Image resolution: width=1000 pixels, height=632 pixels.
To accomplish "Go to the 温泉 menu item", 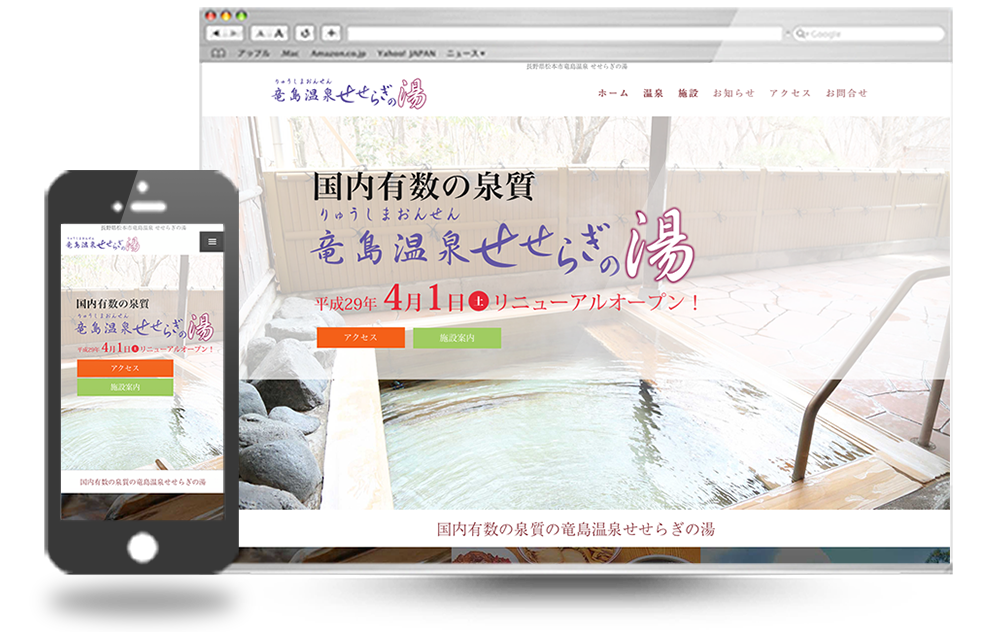I will pos(653,93).
